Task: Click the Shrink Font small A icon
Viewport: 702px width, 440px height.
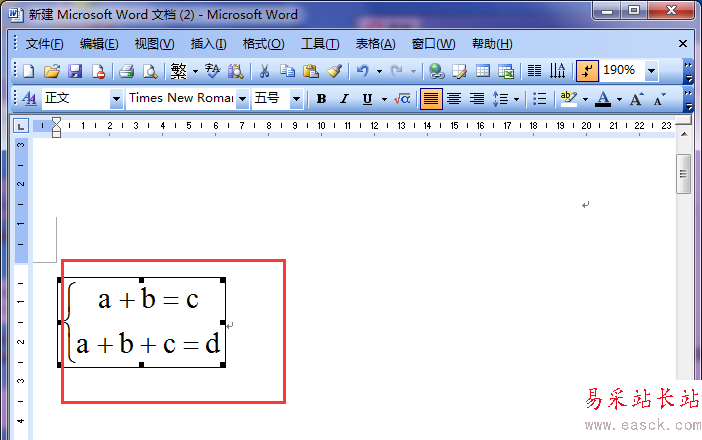Action: pos(659,98)
